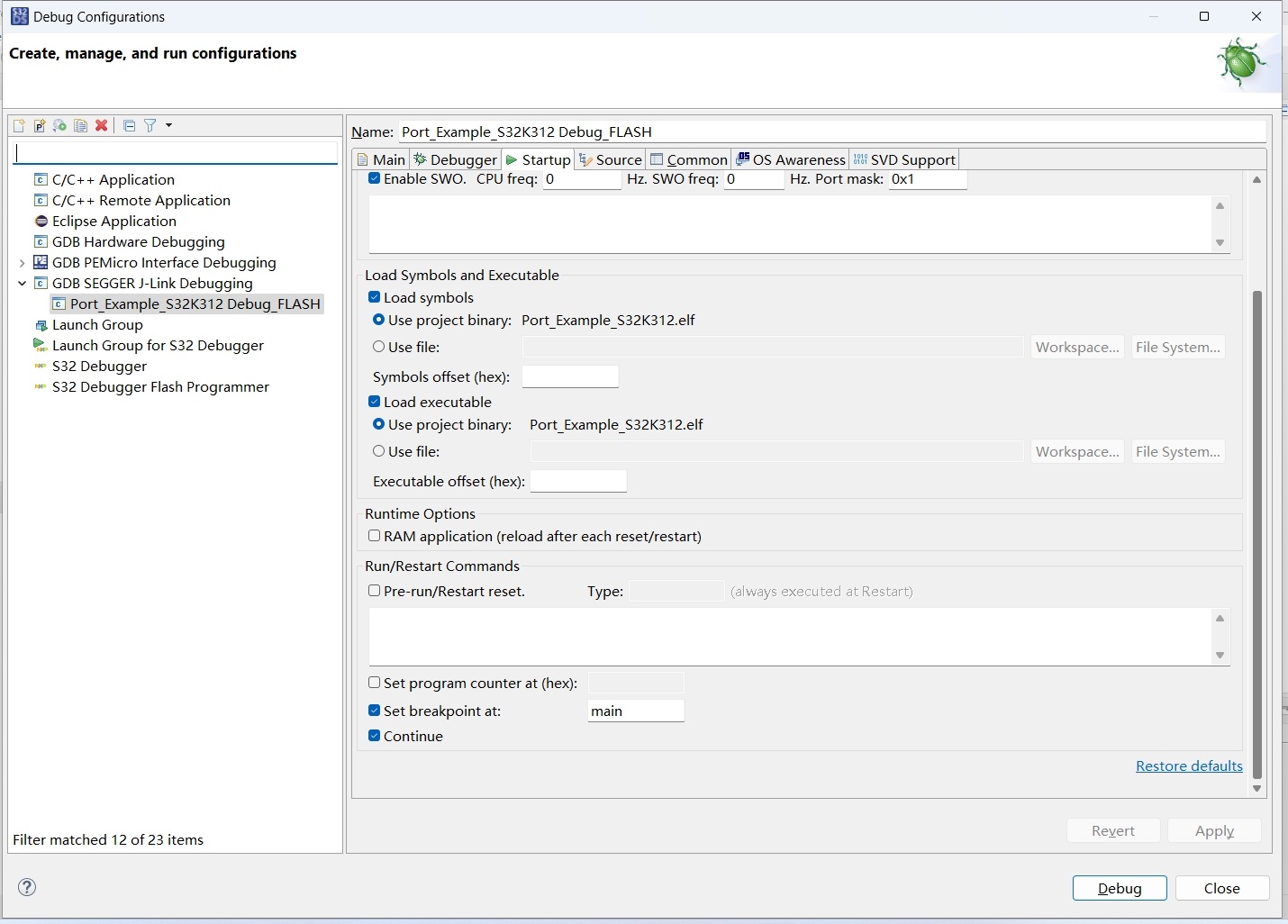Open the filtering options dropdown arrow
1288x924 pixels.
[168, 125]
